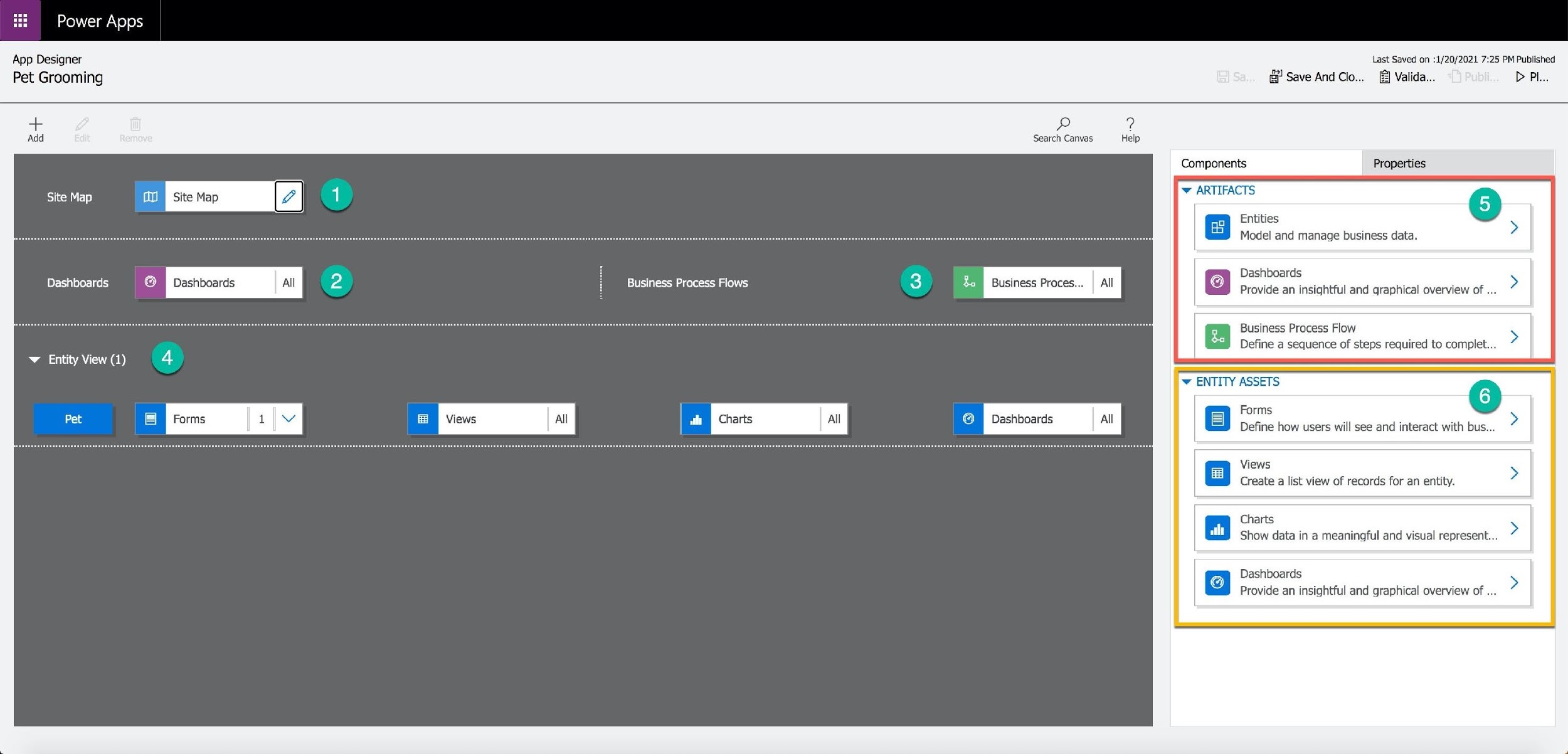This screenshot has width=1568, height=754.
Task: Edit the Site Map using pencil button
Action: click(289, 196)
